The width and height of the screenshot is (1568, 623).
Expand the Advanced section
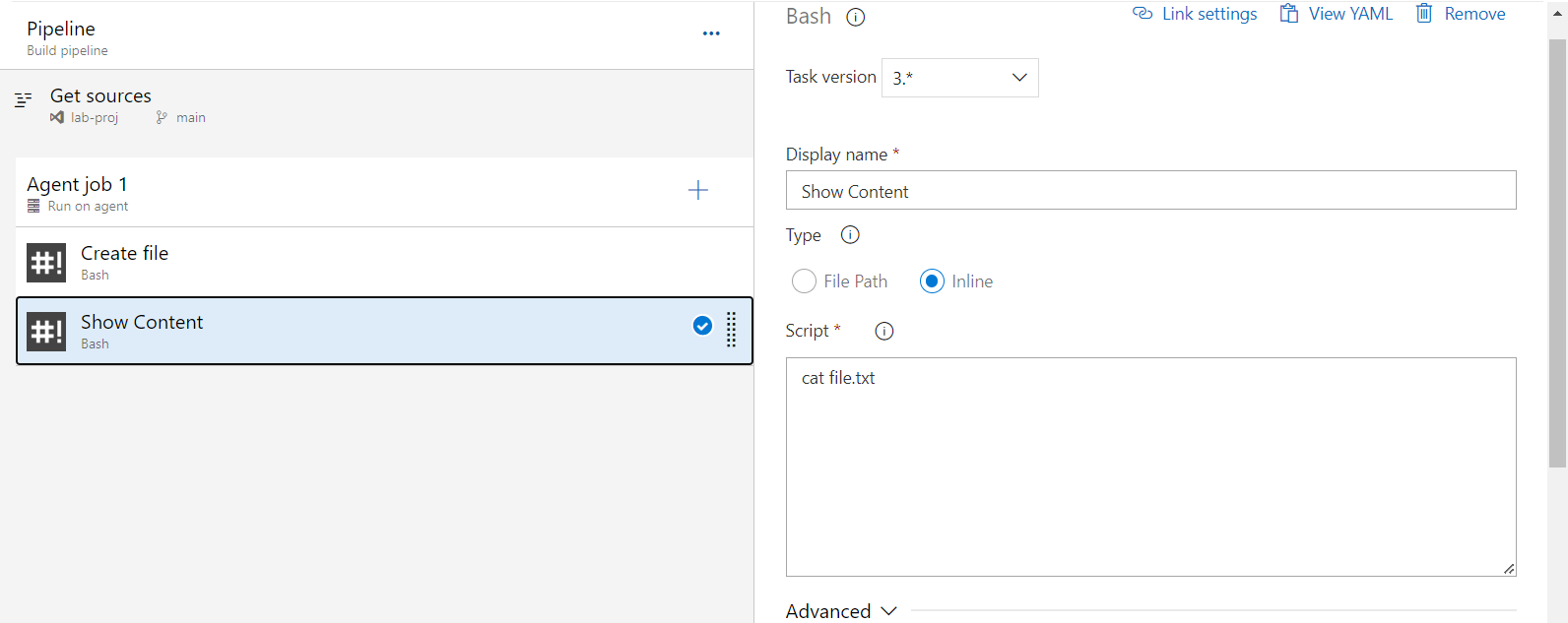841,611
